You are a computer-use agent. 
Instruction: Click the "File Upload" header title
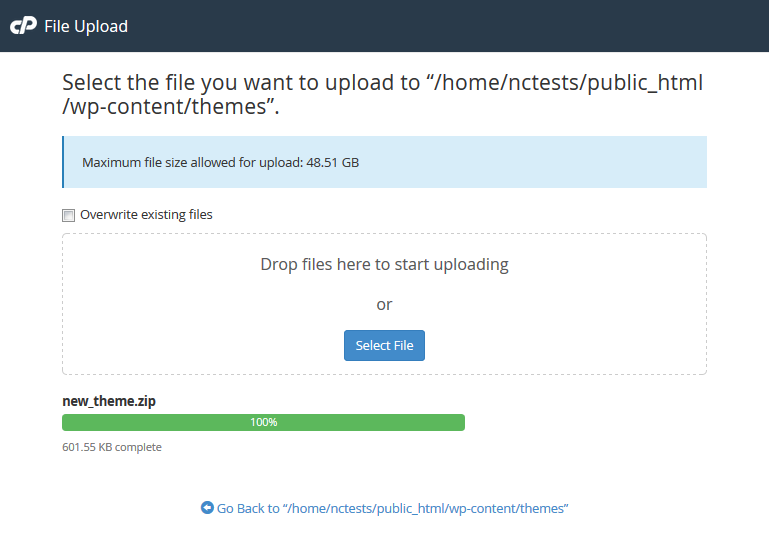86,26
